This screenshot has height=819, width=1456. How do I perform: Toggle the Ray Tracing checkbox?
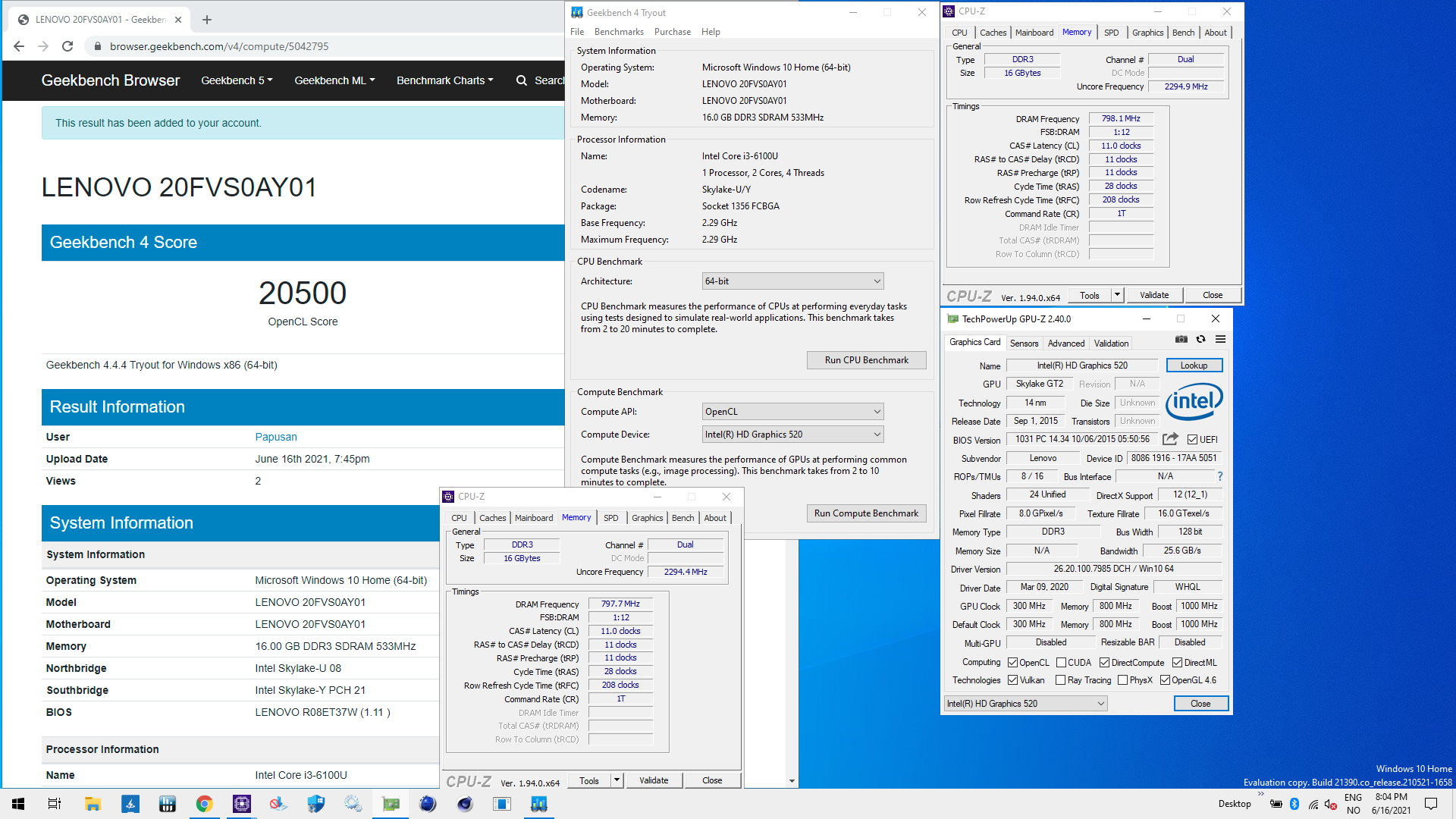point(1061,680)
